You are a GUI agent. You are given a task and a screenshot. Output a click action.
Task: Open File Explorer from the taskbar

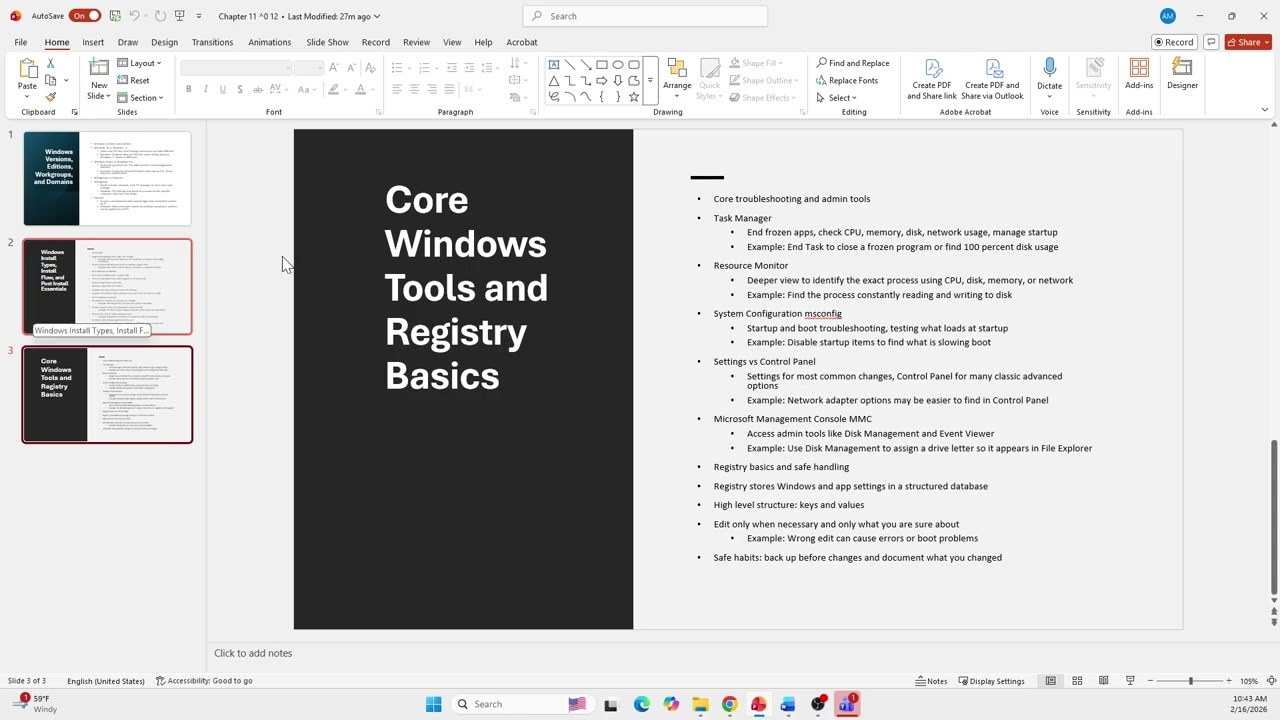point(700,704)
